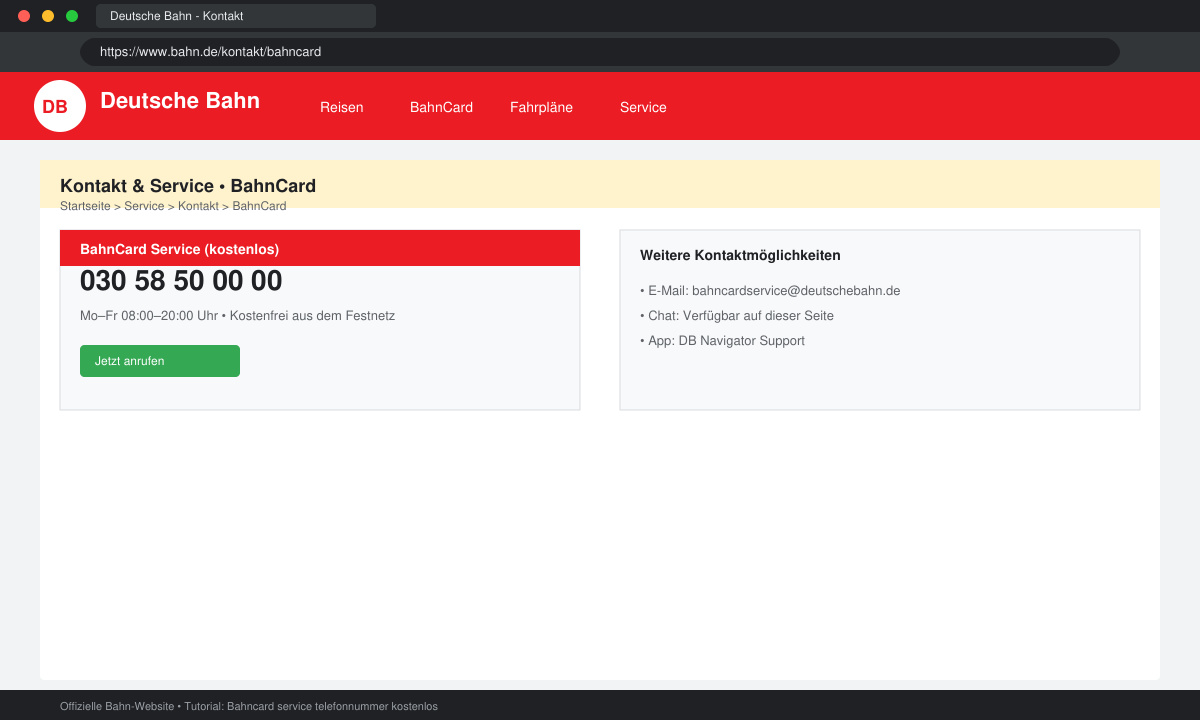Click the phone number 030 58 50 00 00
The image size is (1200, 720).
pyautogui.click(x=181, y=281)
